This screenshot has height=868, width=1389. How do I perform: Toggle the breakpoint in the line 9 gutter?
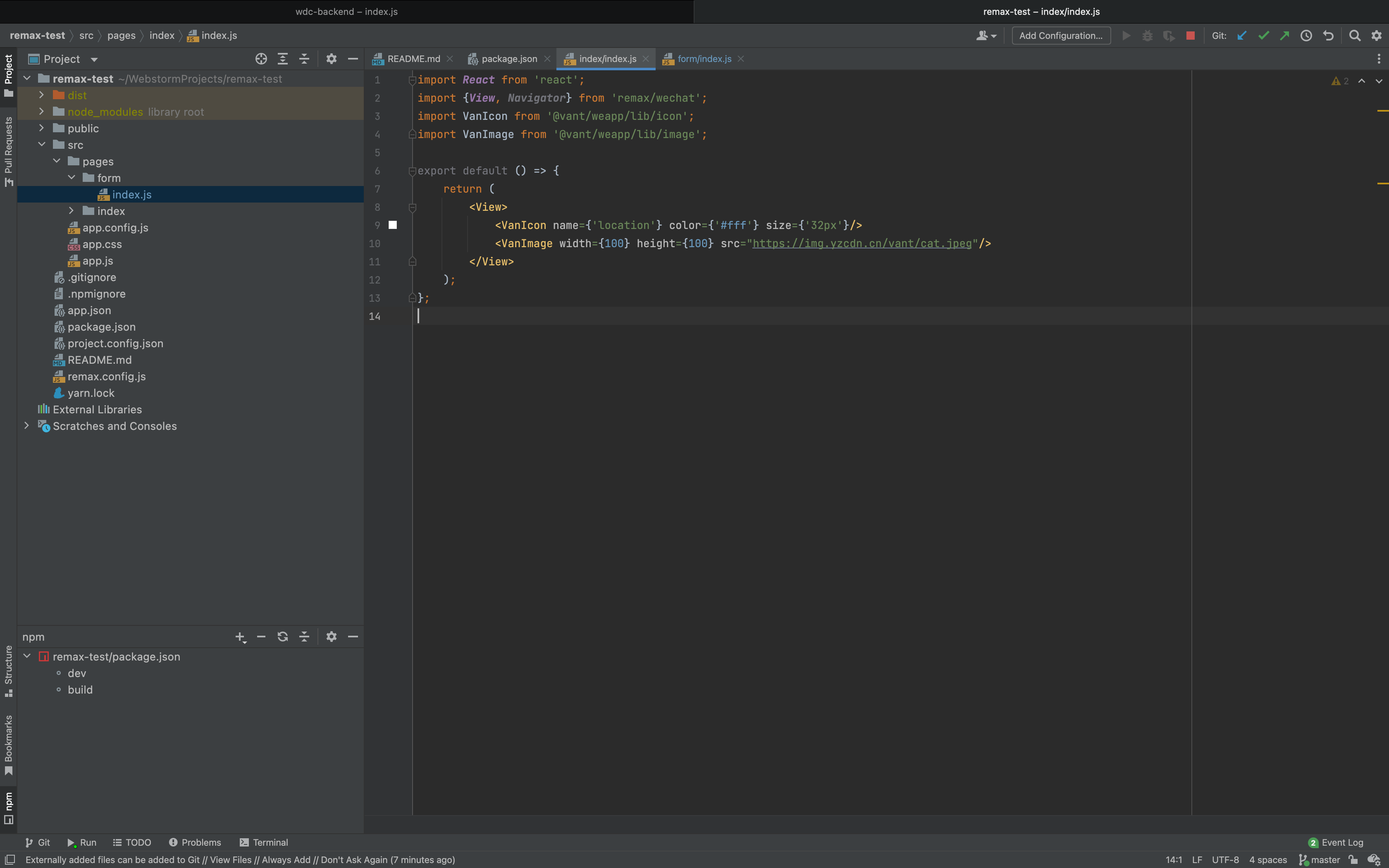coord(393,225)
